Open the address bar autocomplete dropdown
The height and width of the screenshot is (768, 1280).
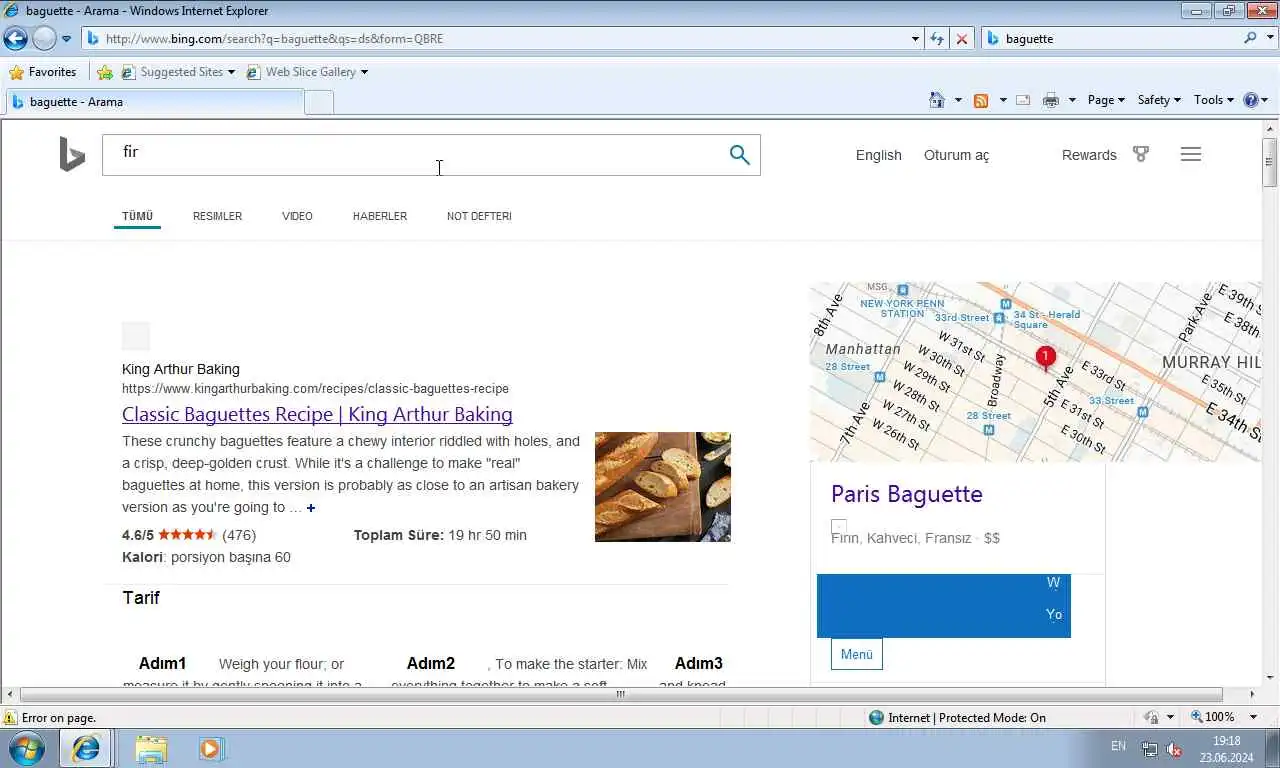pyautogui.click(x=915, y=39)
